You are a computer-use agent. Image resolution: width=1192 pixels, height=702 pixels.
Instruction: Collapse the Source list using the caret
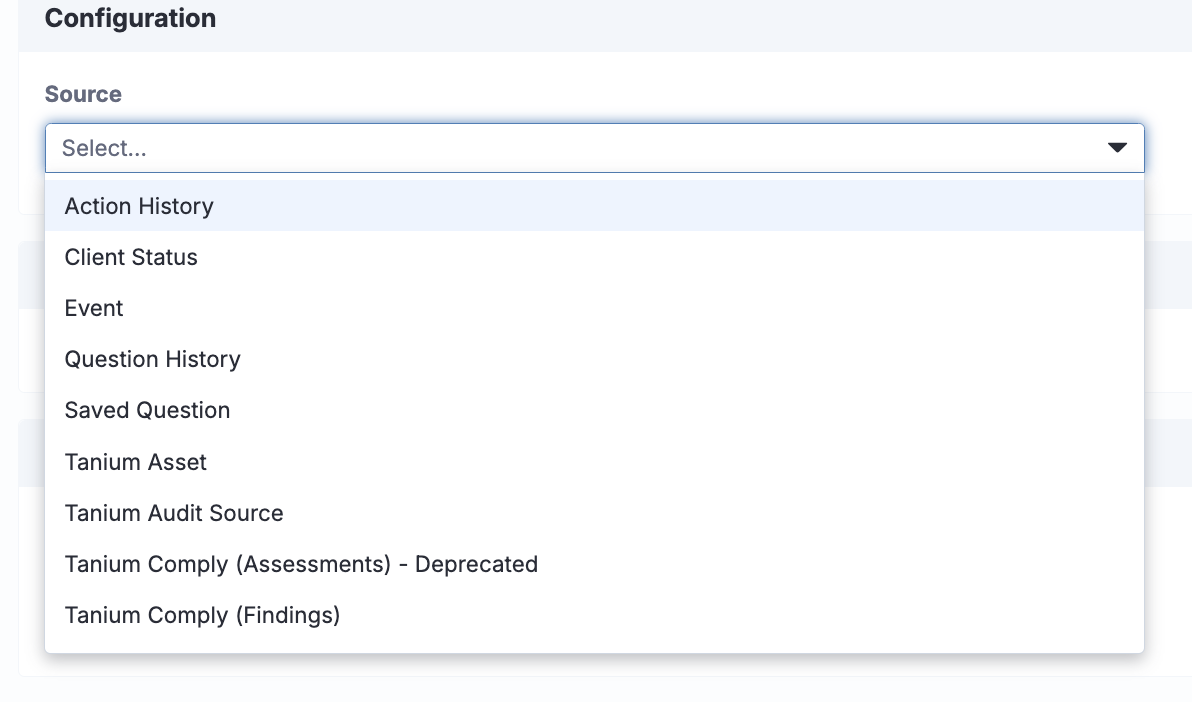click(1117, 148)
